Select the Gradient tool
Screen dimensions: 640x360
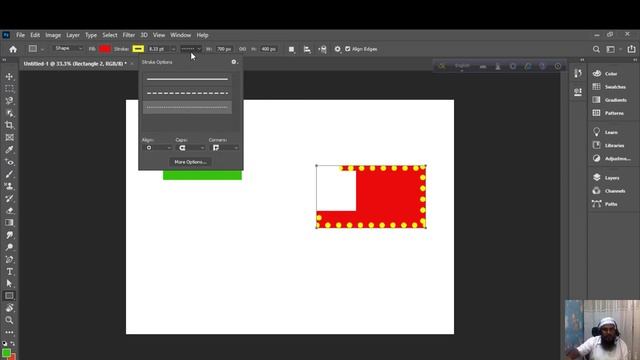click(x=9, y=223)
